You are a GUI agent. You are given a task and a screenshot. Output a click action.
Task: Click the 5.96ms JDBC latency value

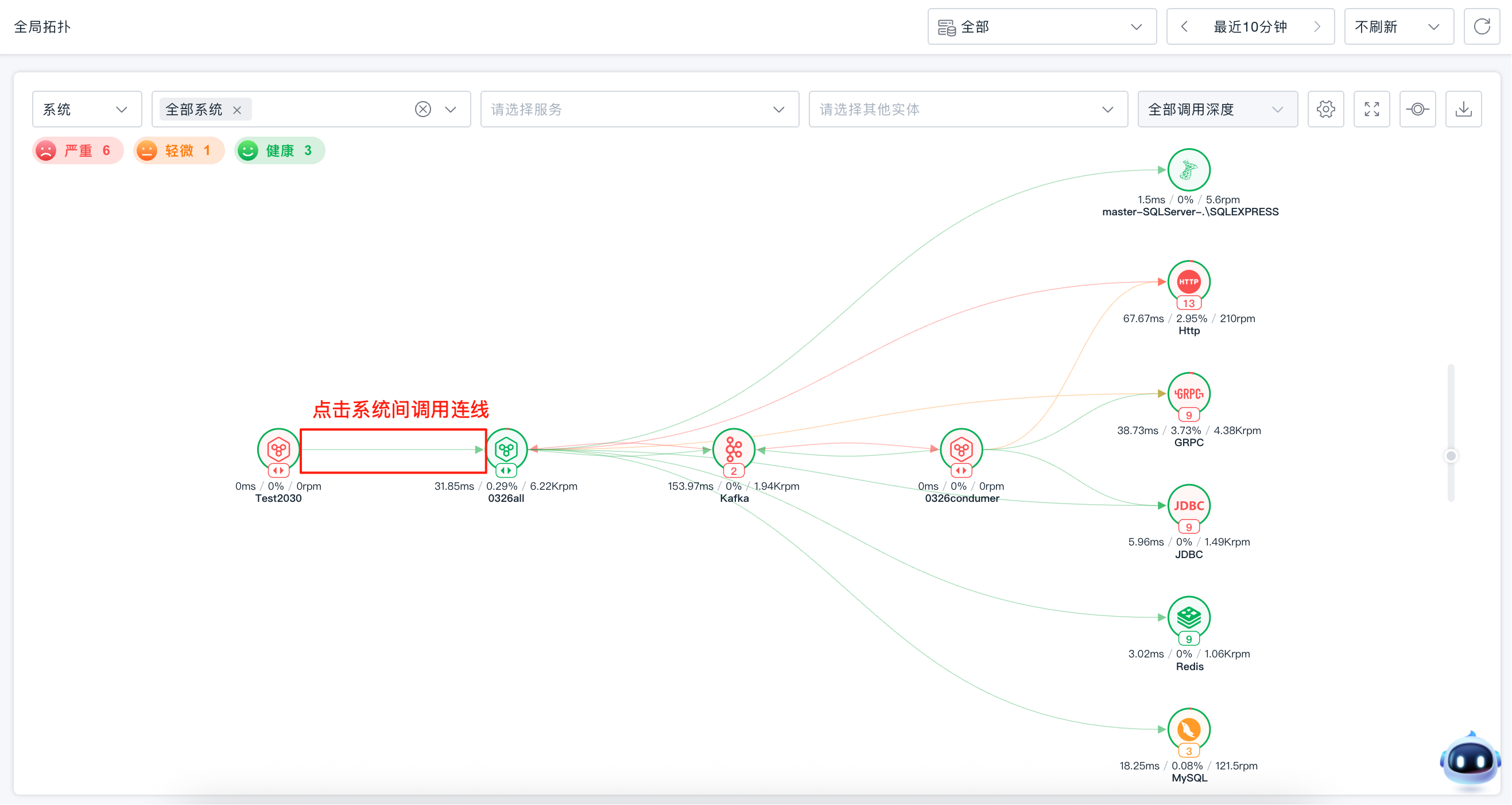tap(1146, 542)
